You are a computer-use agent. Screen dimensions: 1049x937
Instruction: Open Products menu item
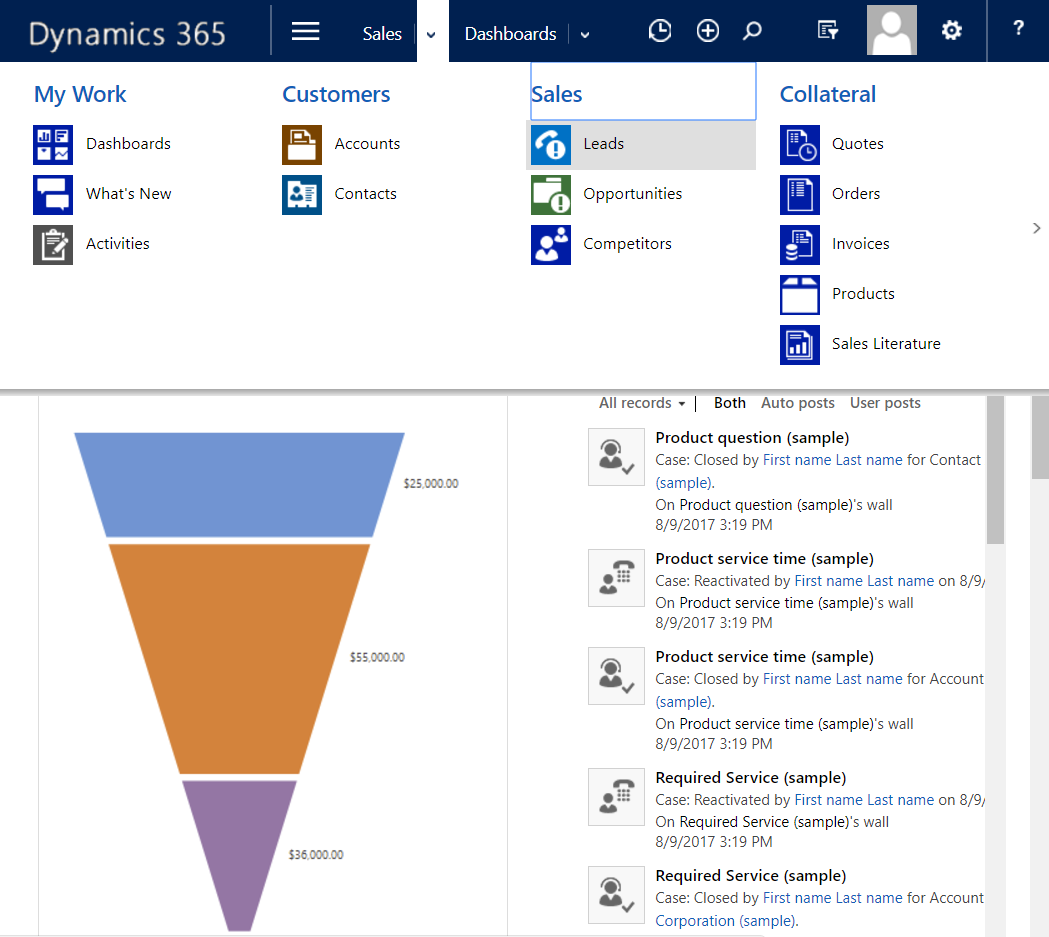click(x=863, y=294)
